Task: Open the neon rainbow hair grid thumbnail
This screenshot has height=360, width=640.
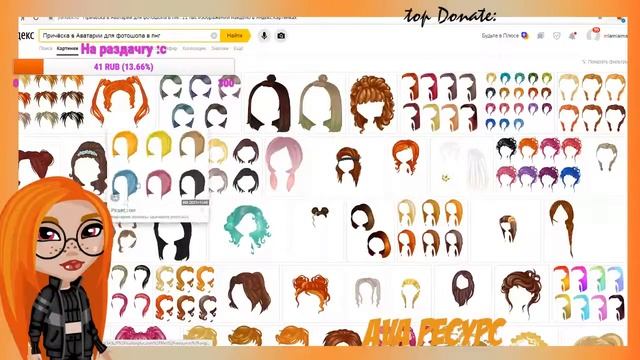Action: [x=589, y=292]
